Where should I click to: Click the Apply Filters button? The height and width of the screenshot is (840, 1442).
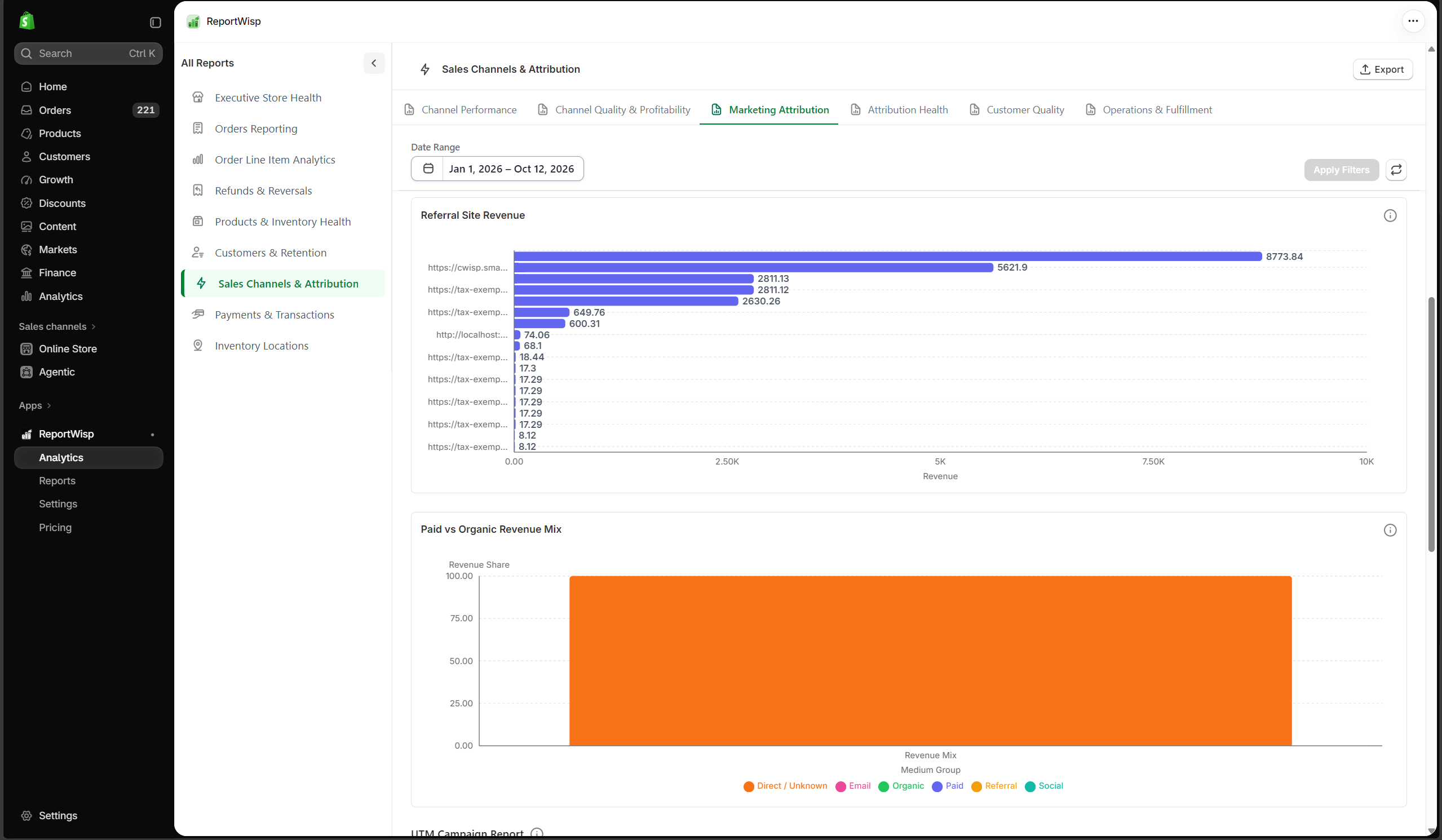[1341, 170]
